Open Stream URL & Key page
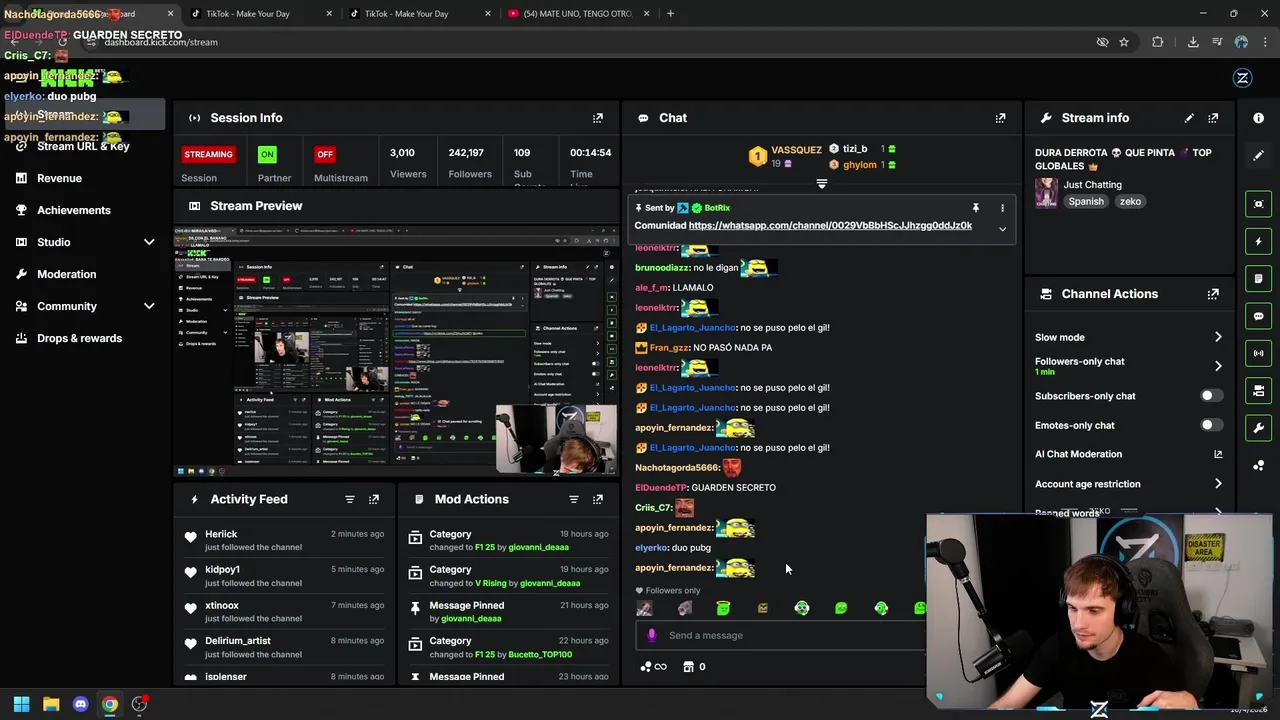Screen dimensions: 1280x720 pyautogui.click(x=83, y=146)
